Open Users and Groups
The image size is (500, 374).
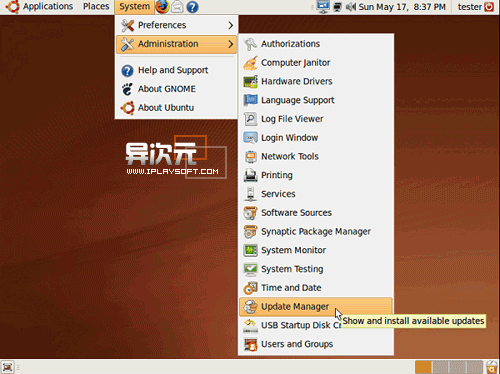(x=316, y=344)
